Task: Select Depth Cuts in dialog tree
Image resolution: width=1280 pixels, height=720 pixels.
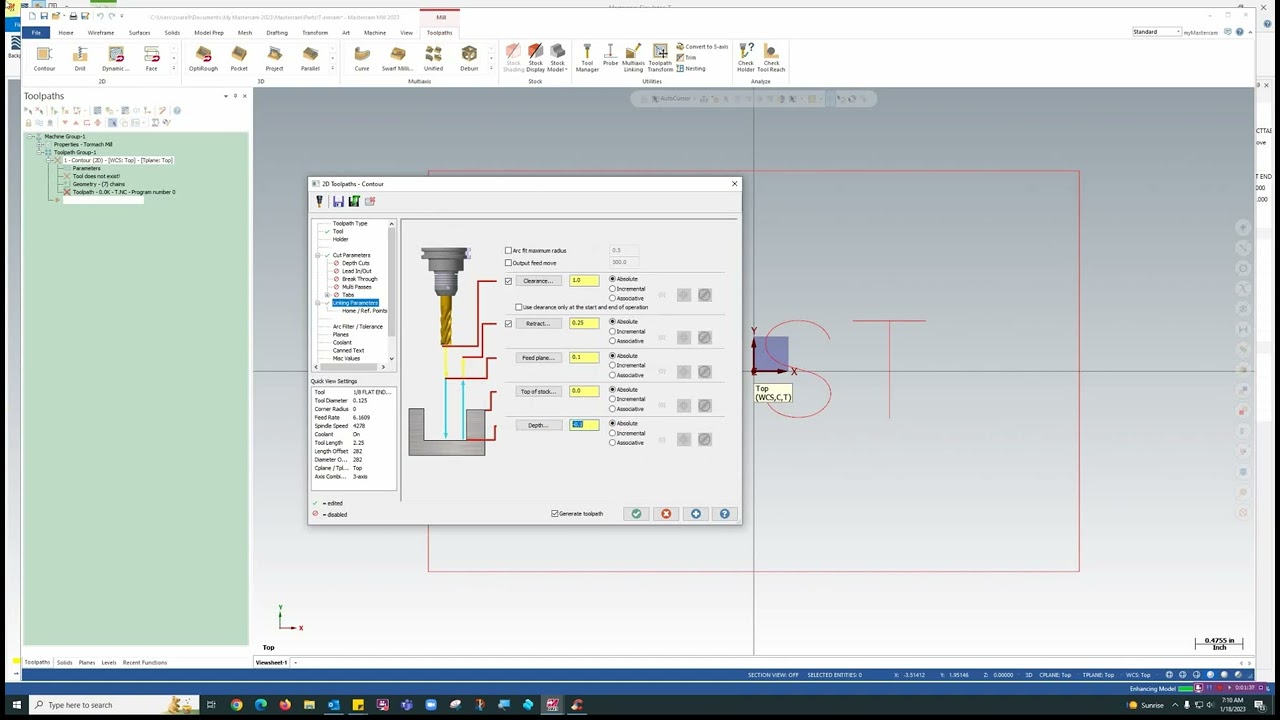Action: tap(355, 263)
